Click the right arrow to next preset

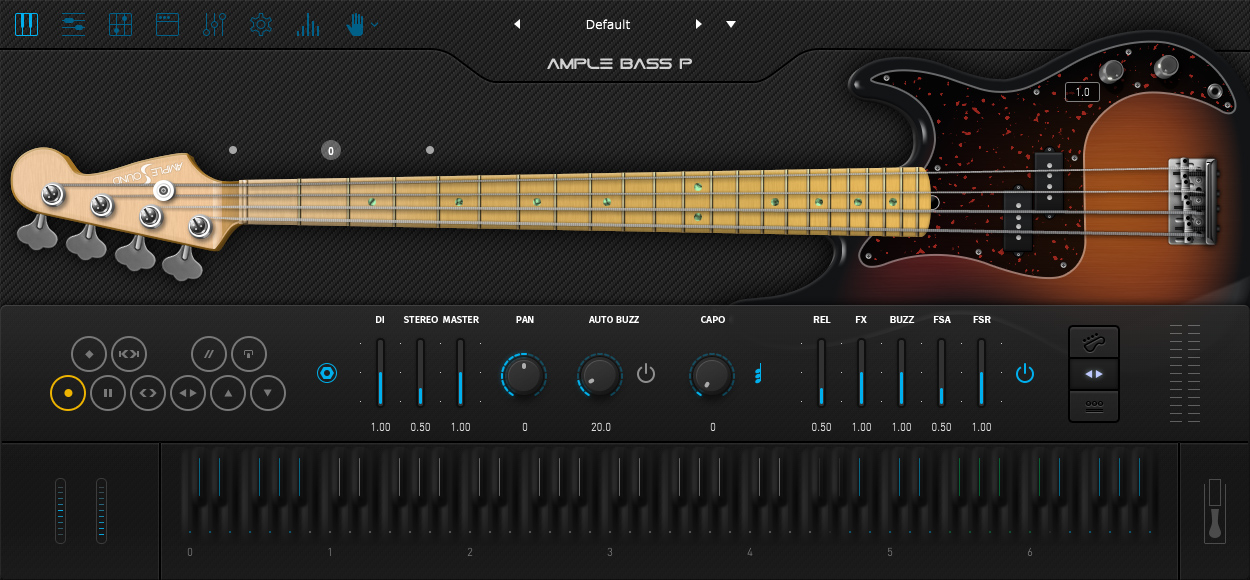click(697, 24)
